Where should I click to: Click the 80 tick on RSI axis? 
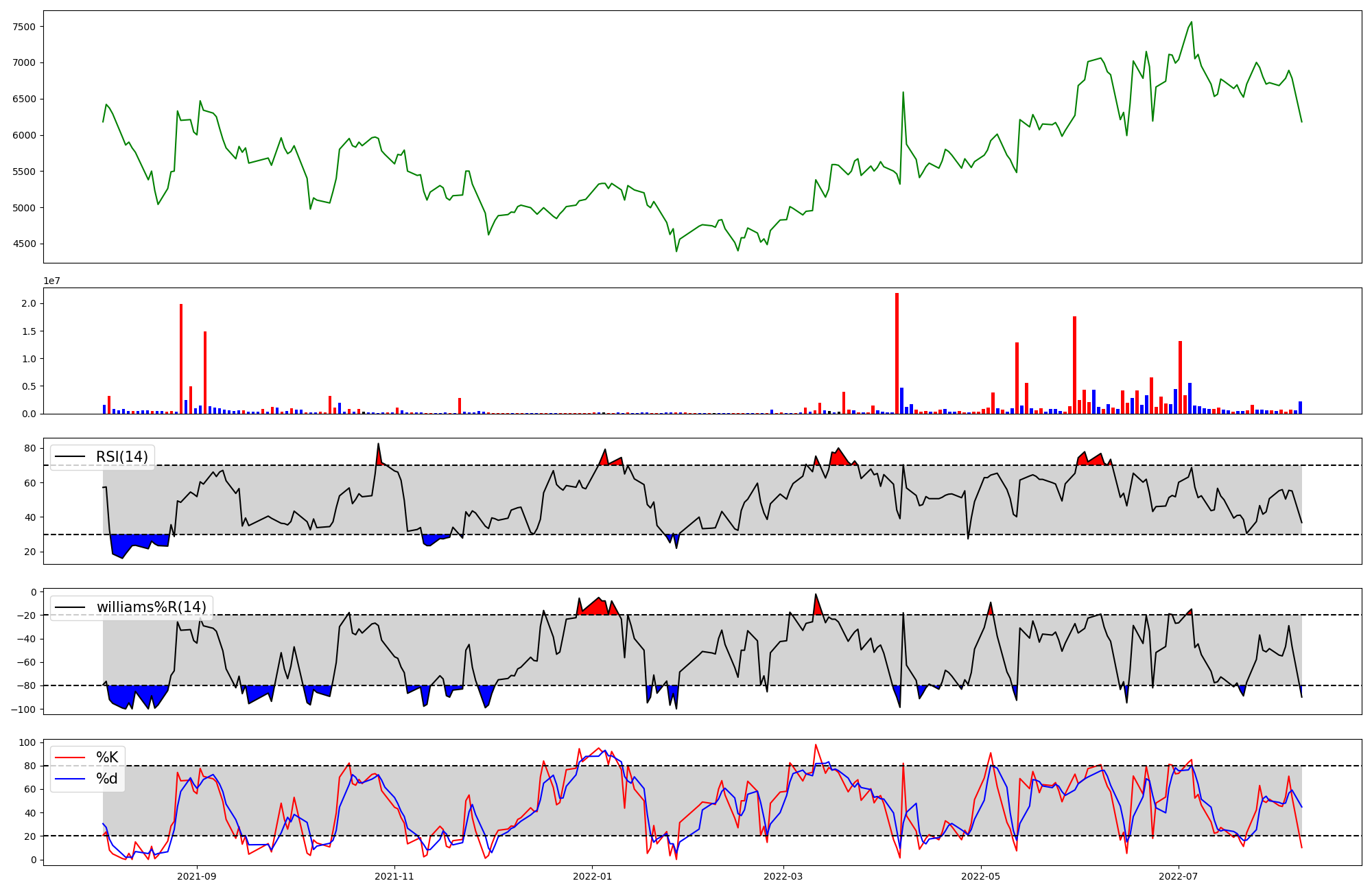29,449
